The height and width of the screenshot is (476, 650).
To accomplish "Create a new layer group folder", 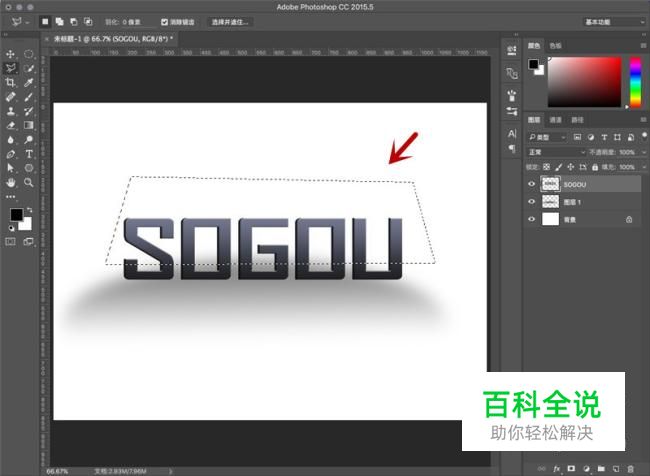I will [x=601, y=469].
